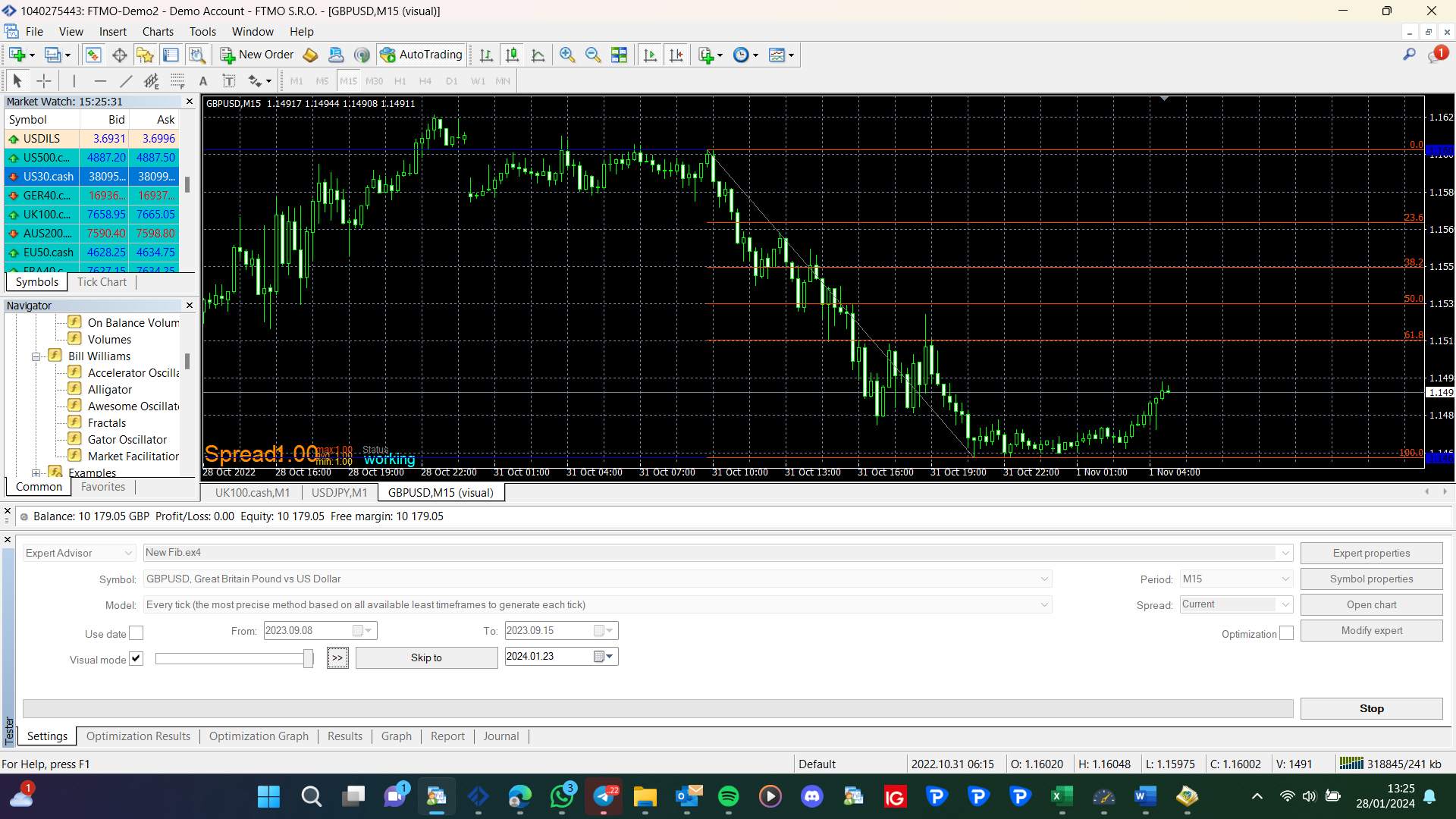The height and width of the screenshot is (819, 1456).
Task: Select the Crosshair tool
Action: tap(44, 81)
